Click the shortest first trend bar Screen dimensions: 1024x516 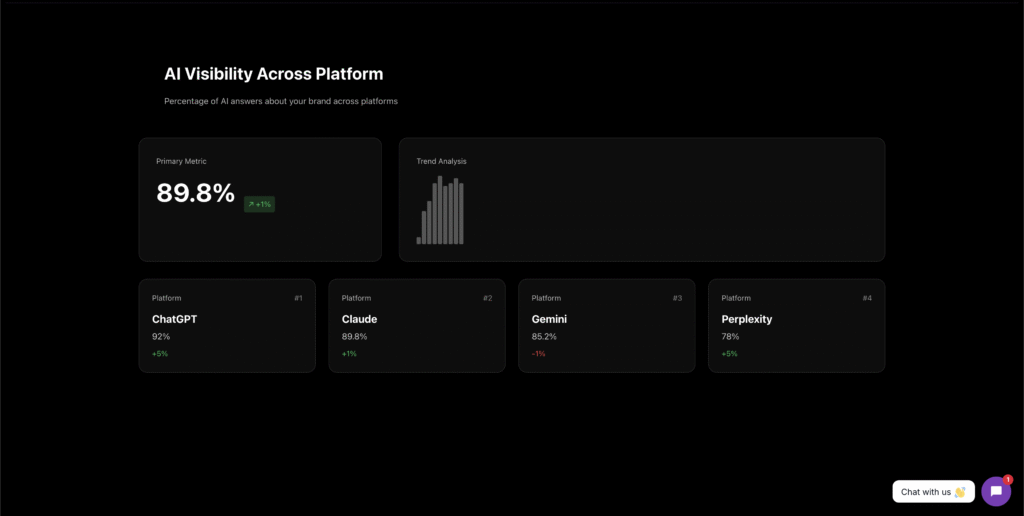(419, 240)
